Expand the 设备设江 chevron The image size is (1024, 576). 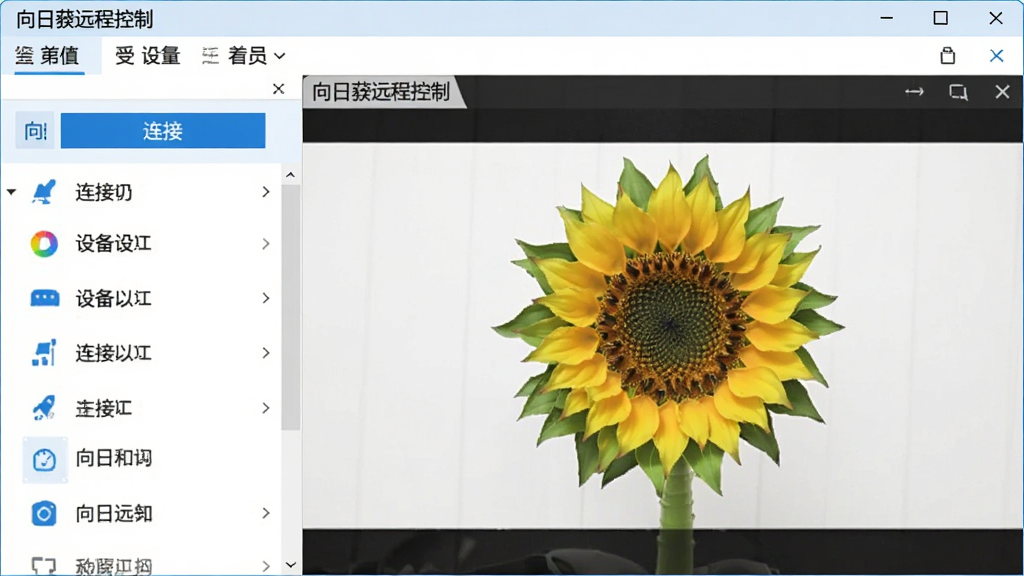[x=266, y=244]
